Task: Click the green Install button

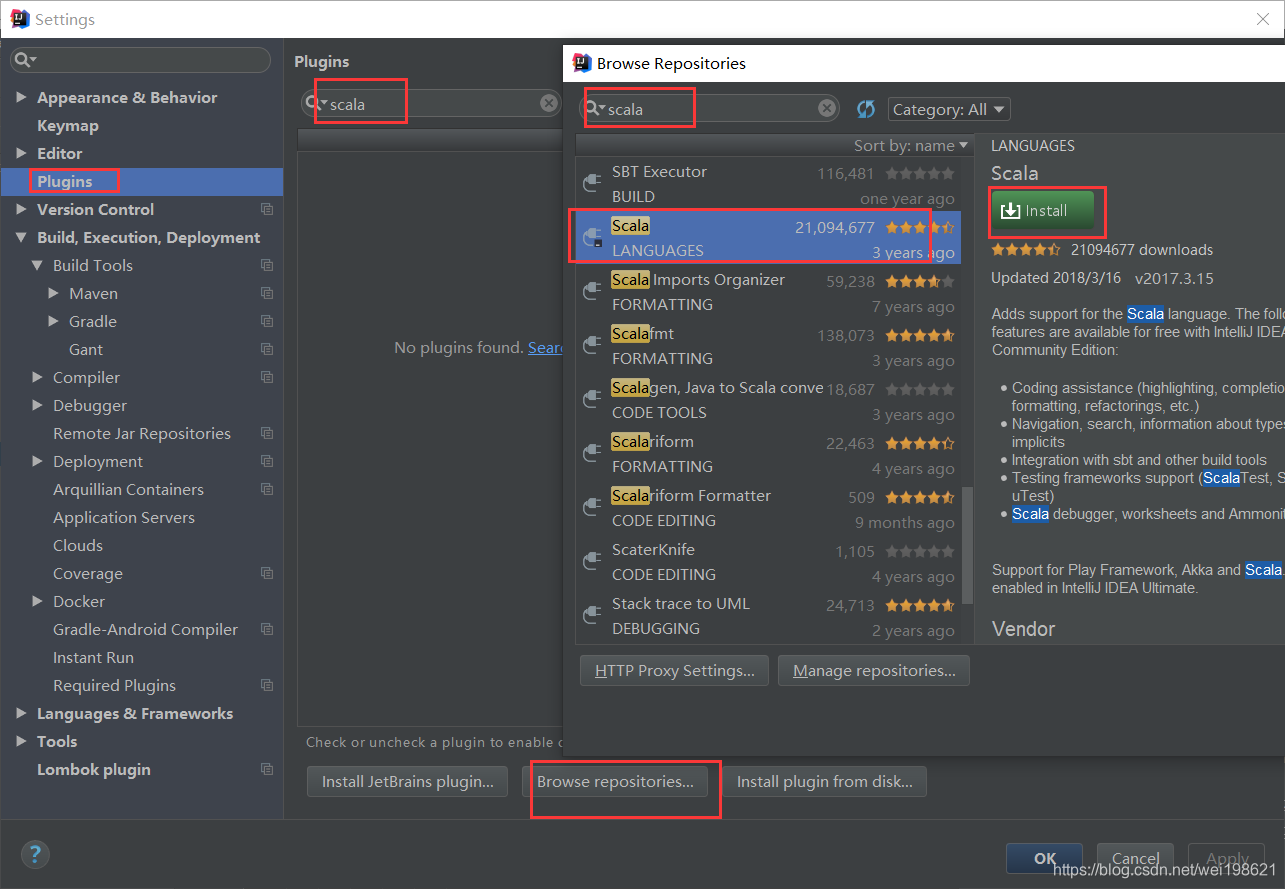Action: (1043, 211)
